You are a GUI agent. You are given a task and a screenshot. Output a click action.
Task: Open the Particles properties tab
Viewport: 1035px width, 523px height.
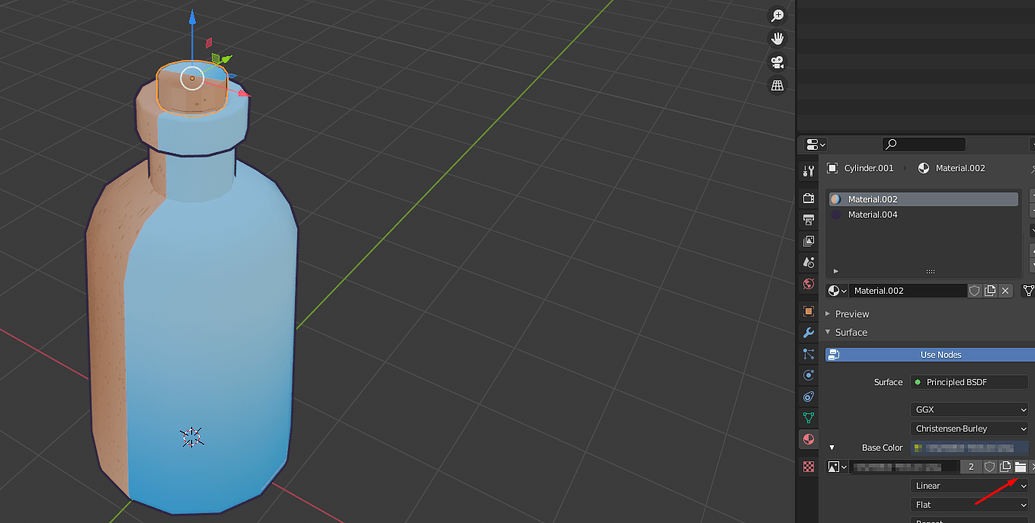809,354
